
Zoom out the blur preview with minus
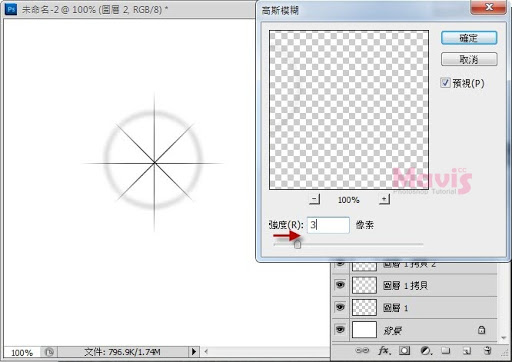314,199
